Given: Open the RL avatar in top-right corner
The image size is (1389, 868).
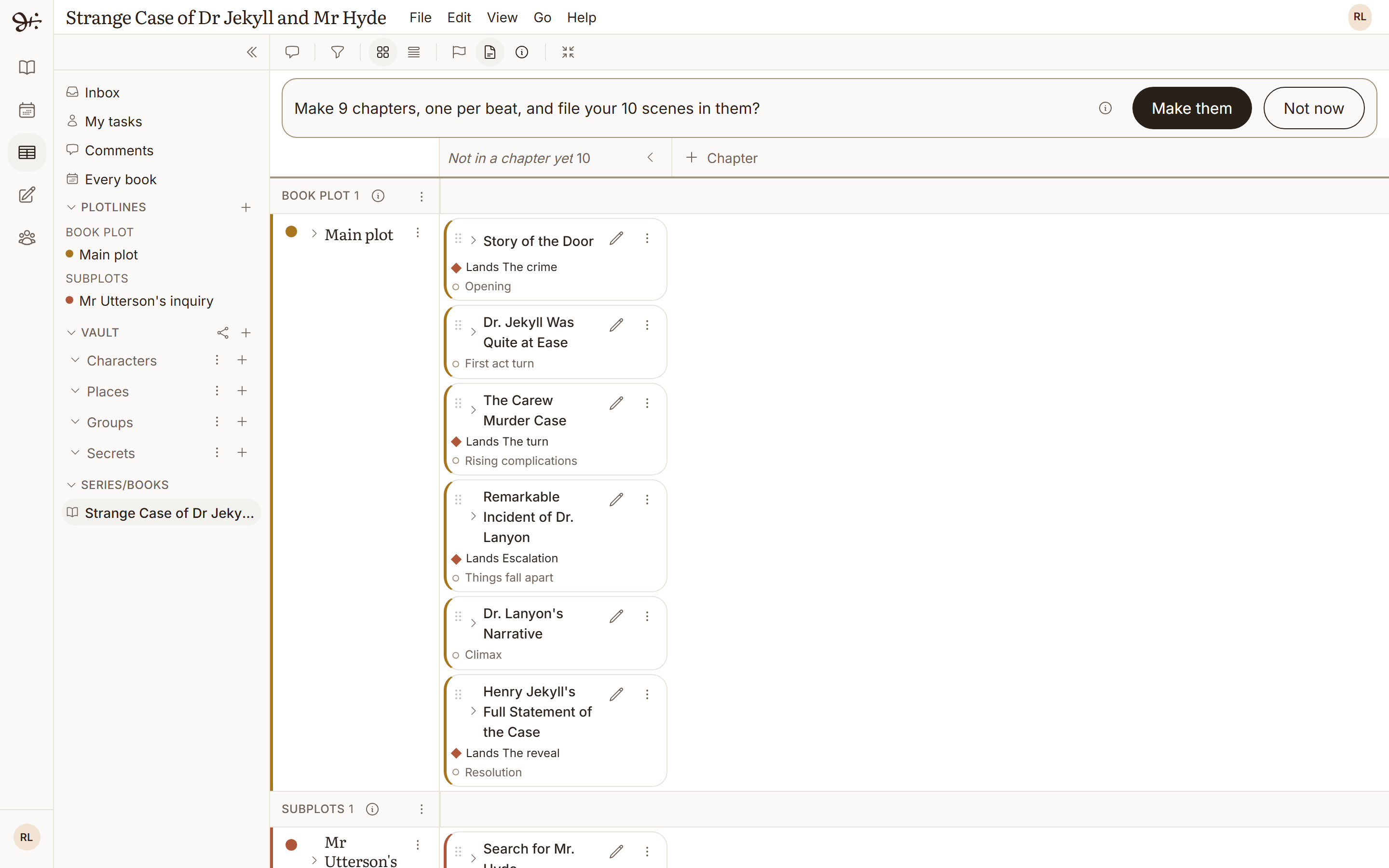Looking at the screenshot, I should (x=1359, y=17).
